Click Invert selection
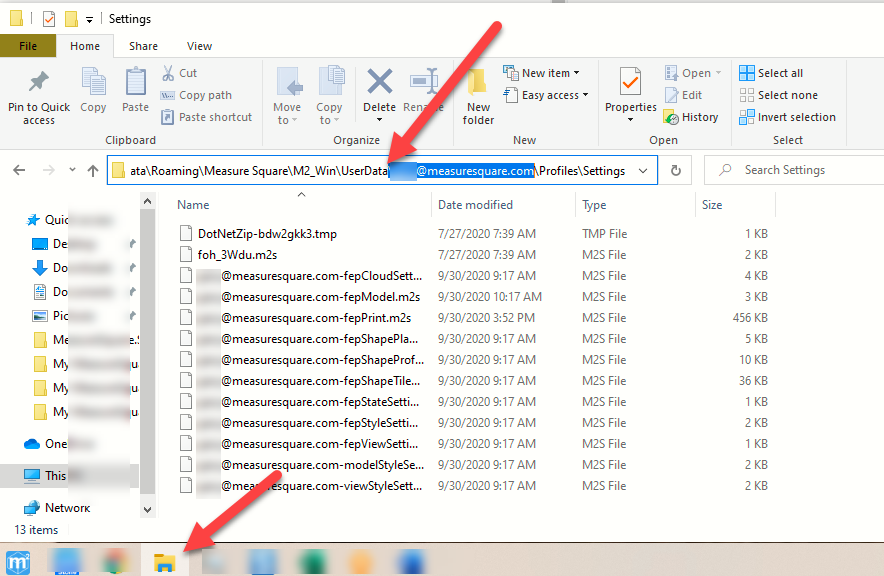Viewport: 884px width, 576px height. 788,117
